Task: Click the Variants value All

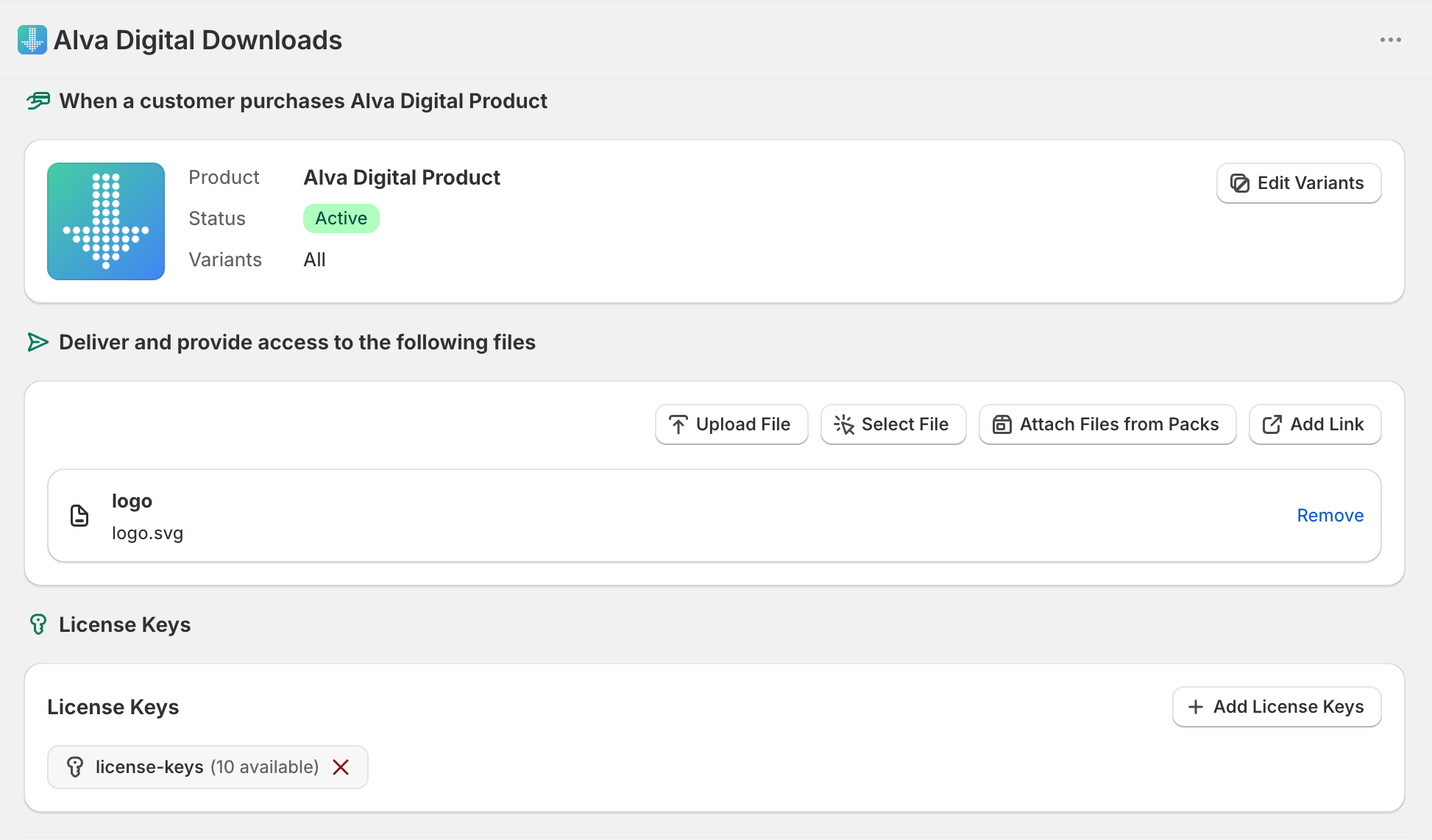Action: point(314,260)
